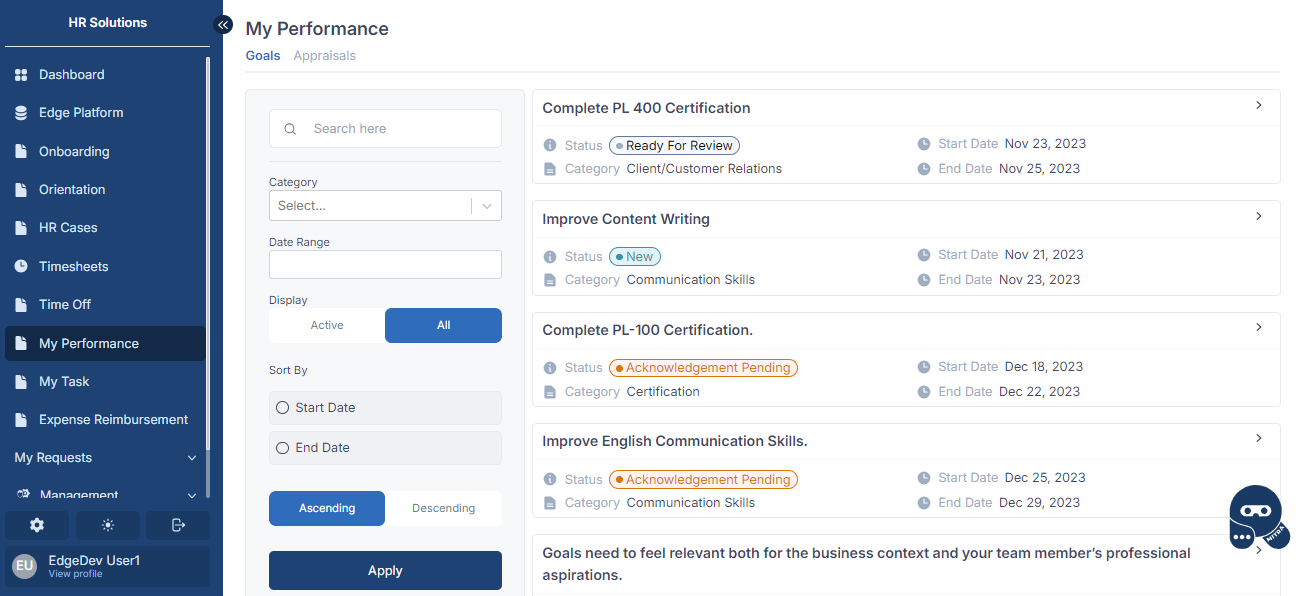The width and height of the screenshot is (1298, 596).
Task: Set sort order to Descending
Action: click(x=443, y=508)
